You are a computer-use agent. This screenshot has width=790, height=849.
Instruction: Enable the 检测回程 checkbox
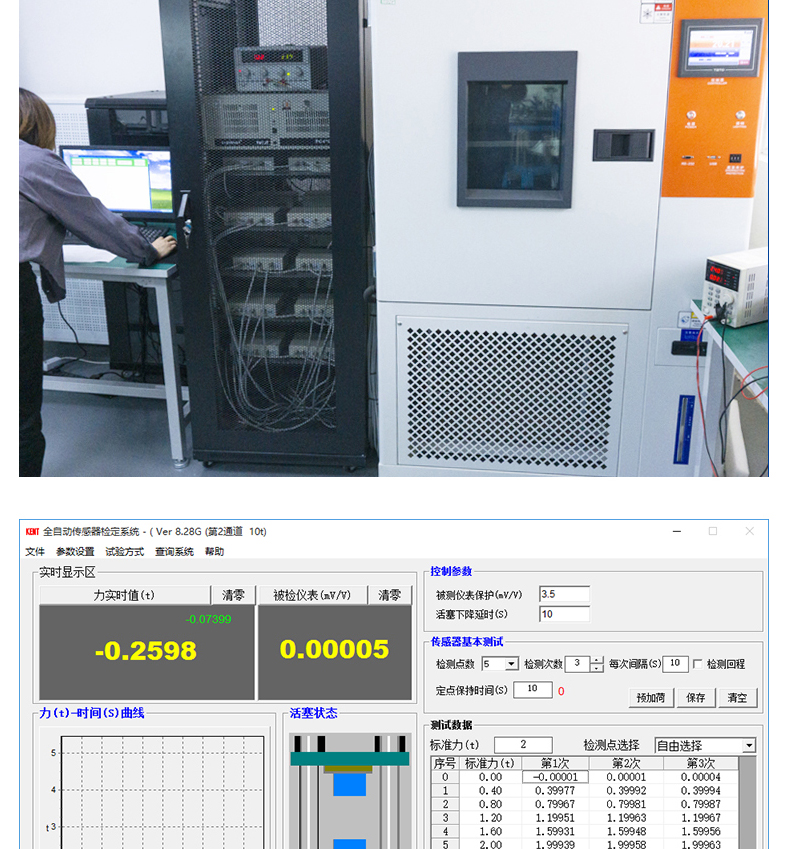click(698, 664)
